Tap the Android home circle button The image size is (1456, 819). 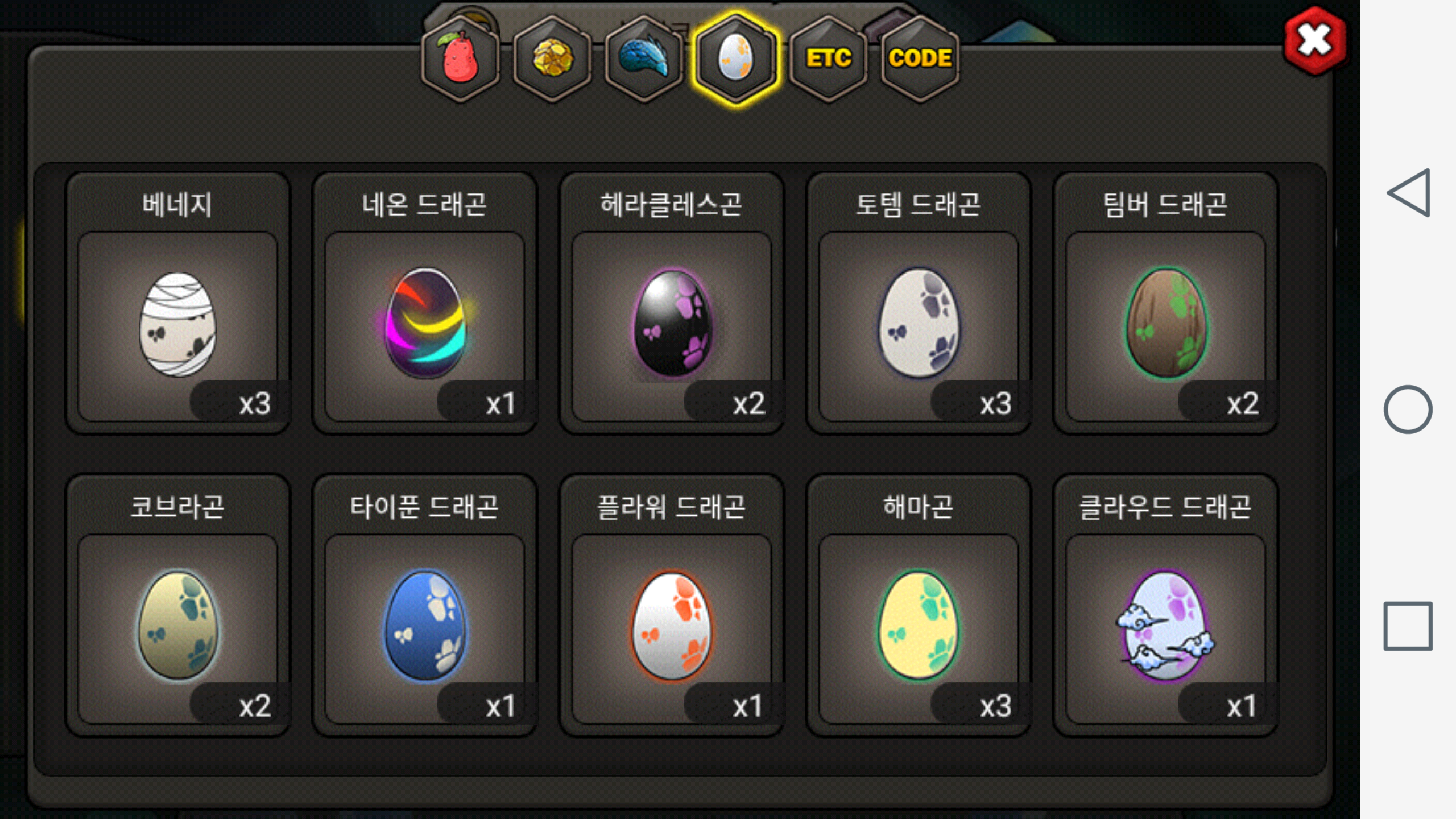click(x=1408, y=409)
